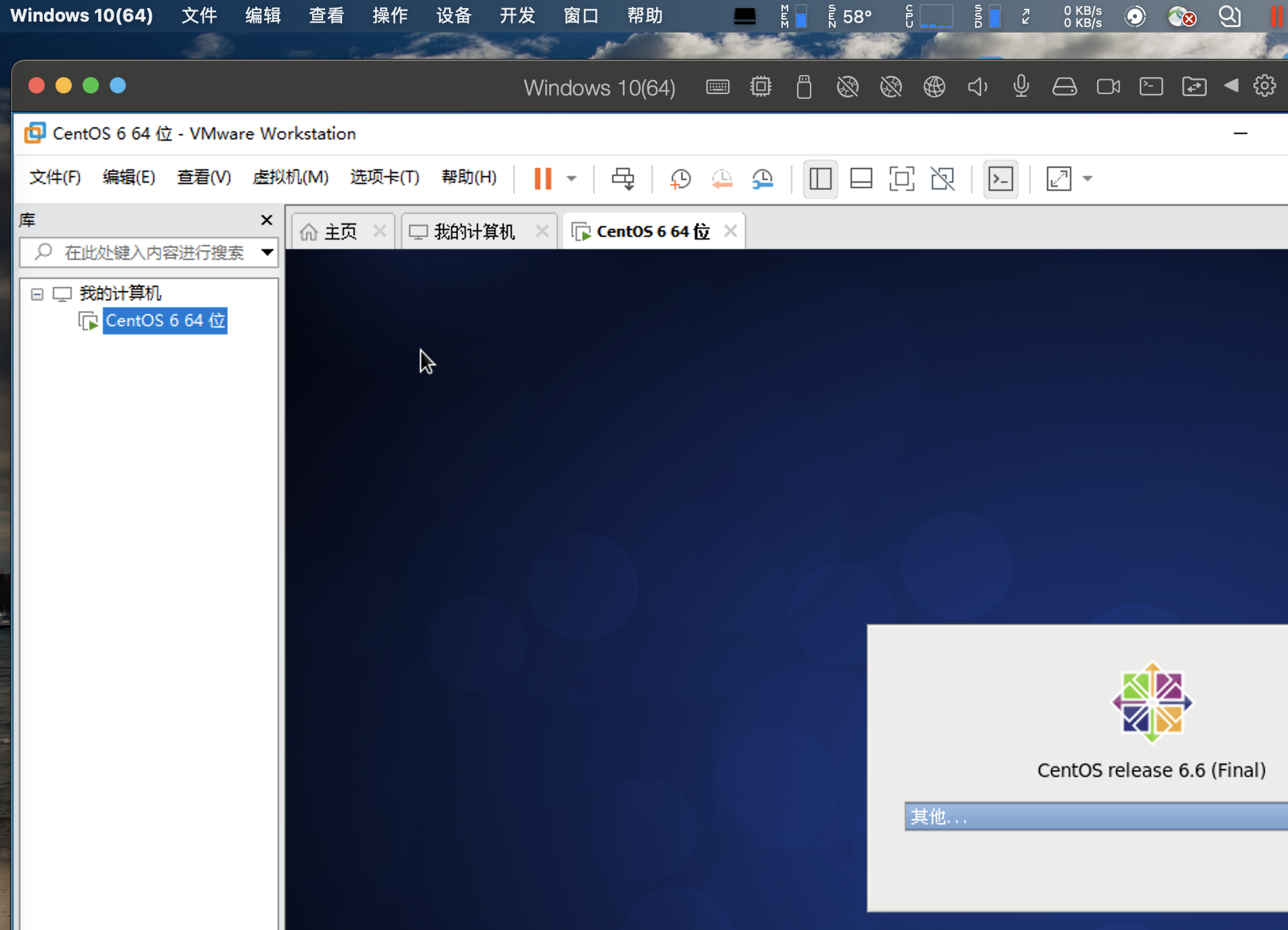Open the 查看(V) menu in VMware
Image resolution: width=1288 pixels, height=930 pixels.
click(x=204, y=177)
